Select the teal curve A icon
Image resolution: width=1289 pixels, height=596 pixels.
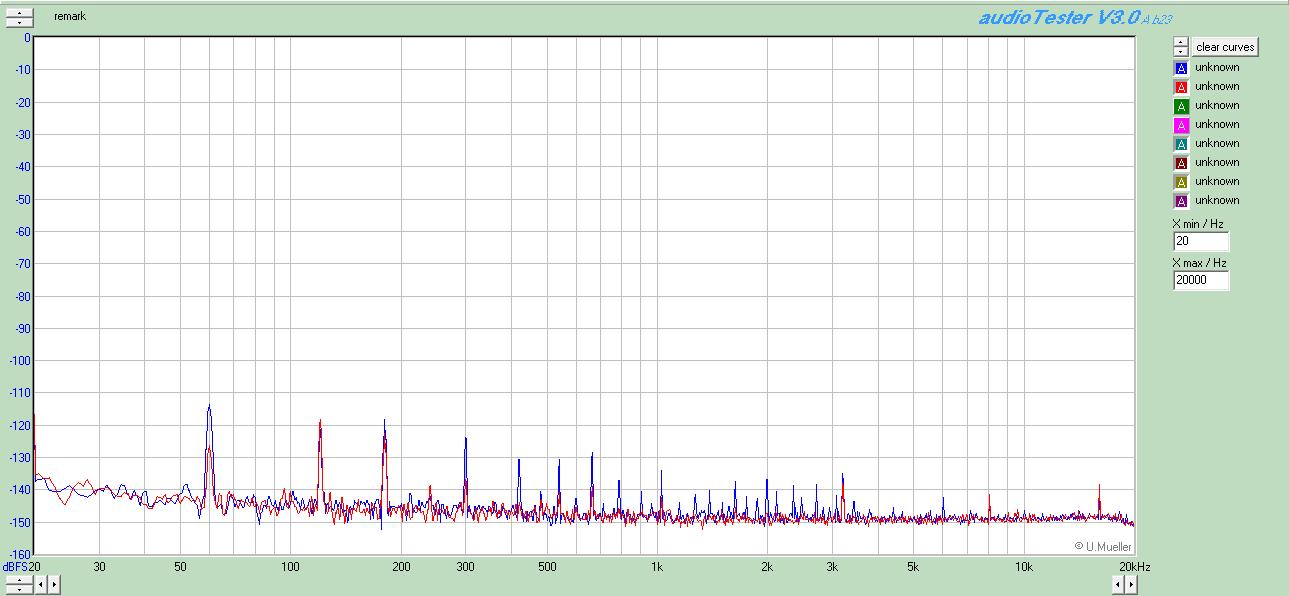pyautogui.click(x=1181, y=144)
